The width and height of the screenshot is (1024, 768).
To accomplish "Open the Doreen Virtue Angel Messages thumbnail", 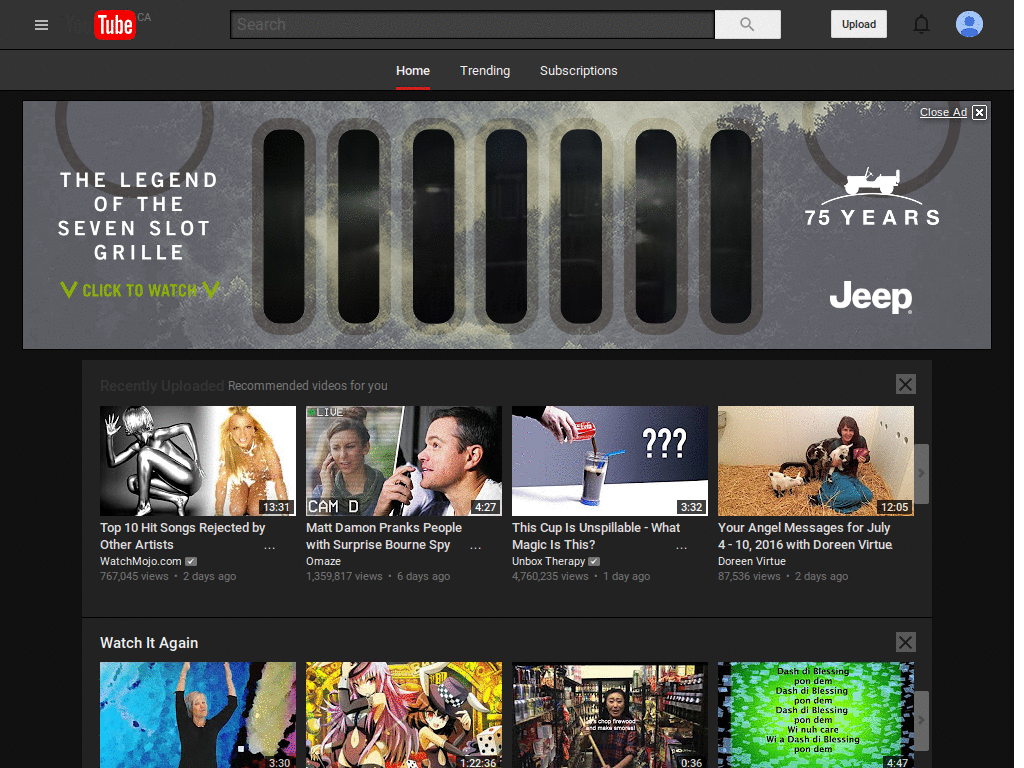I will click(x=816, y=461).
